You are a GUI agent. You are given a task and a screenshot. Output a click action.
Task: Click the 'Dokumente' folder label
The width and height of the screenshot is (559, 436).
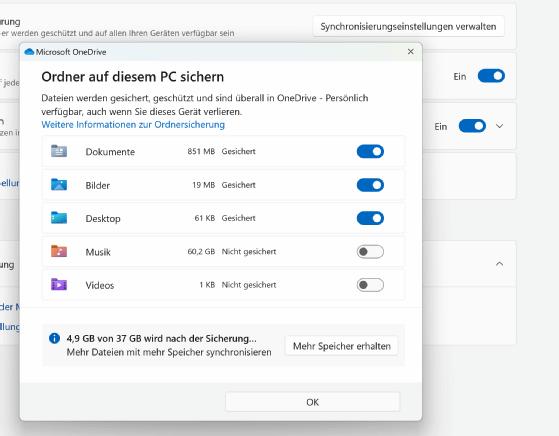(110, 152)
